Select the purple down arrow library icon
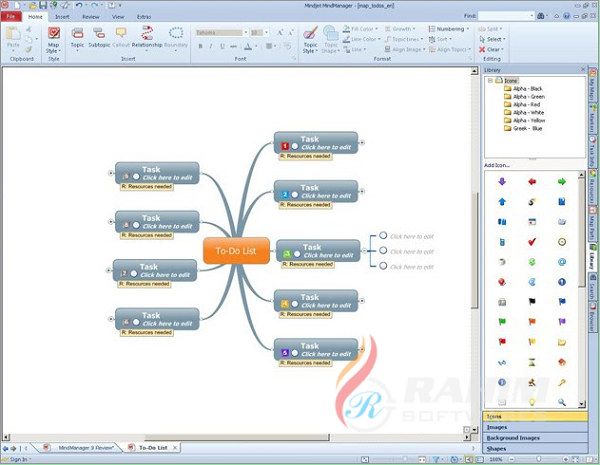 pyautogui.click(x=502, y=181)
